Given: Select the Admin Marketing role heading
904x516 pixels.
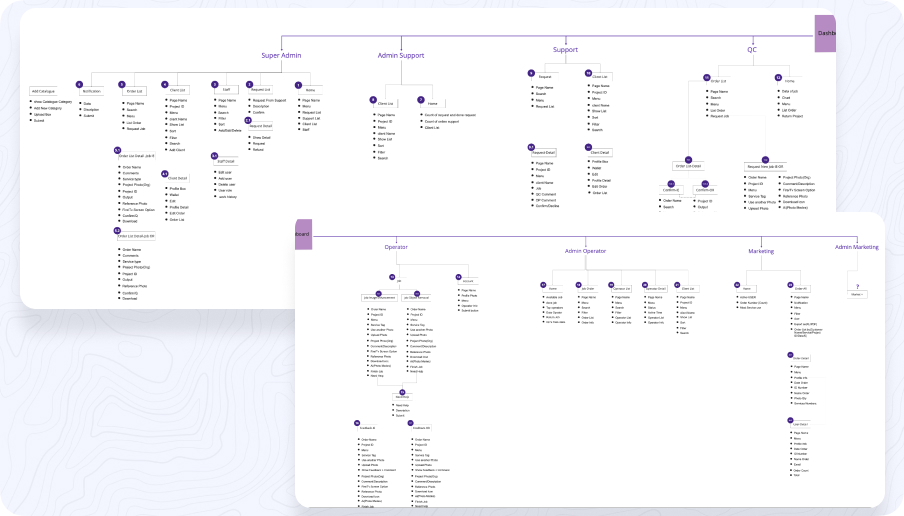Looking at the screenshot, I should tap(856, 247).
